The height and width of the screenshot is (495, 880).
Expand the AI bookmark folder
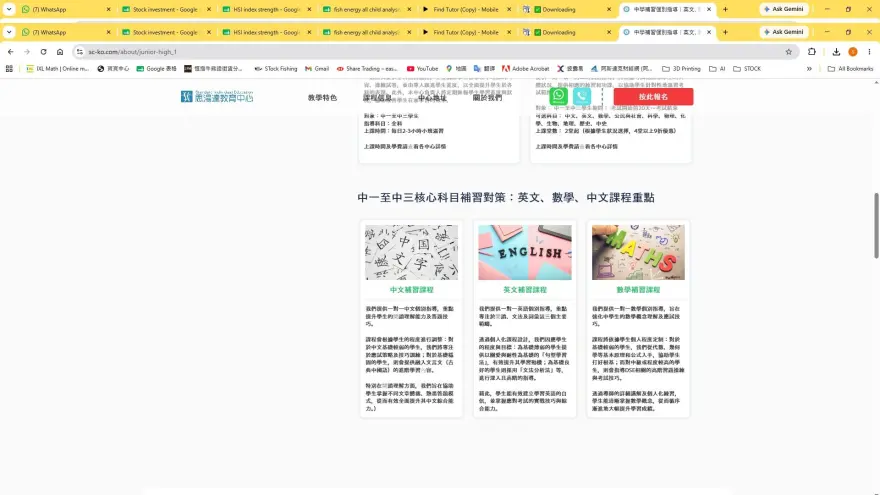tap(717, 68)
